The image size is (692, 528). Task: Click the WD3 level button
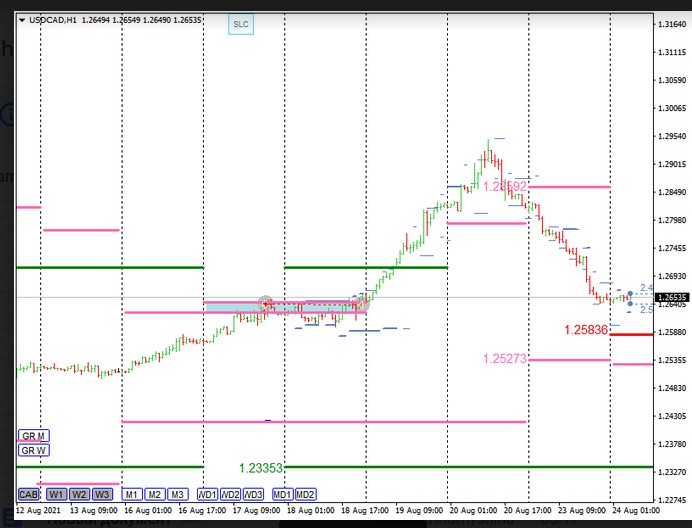tap(253, 494)
